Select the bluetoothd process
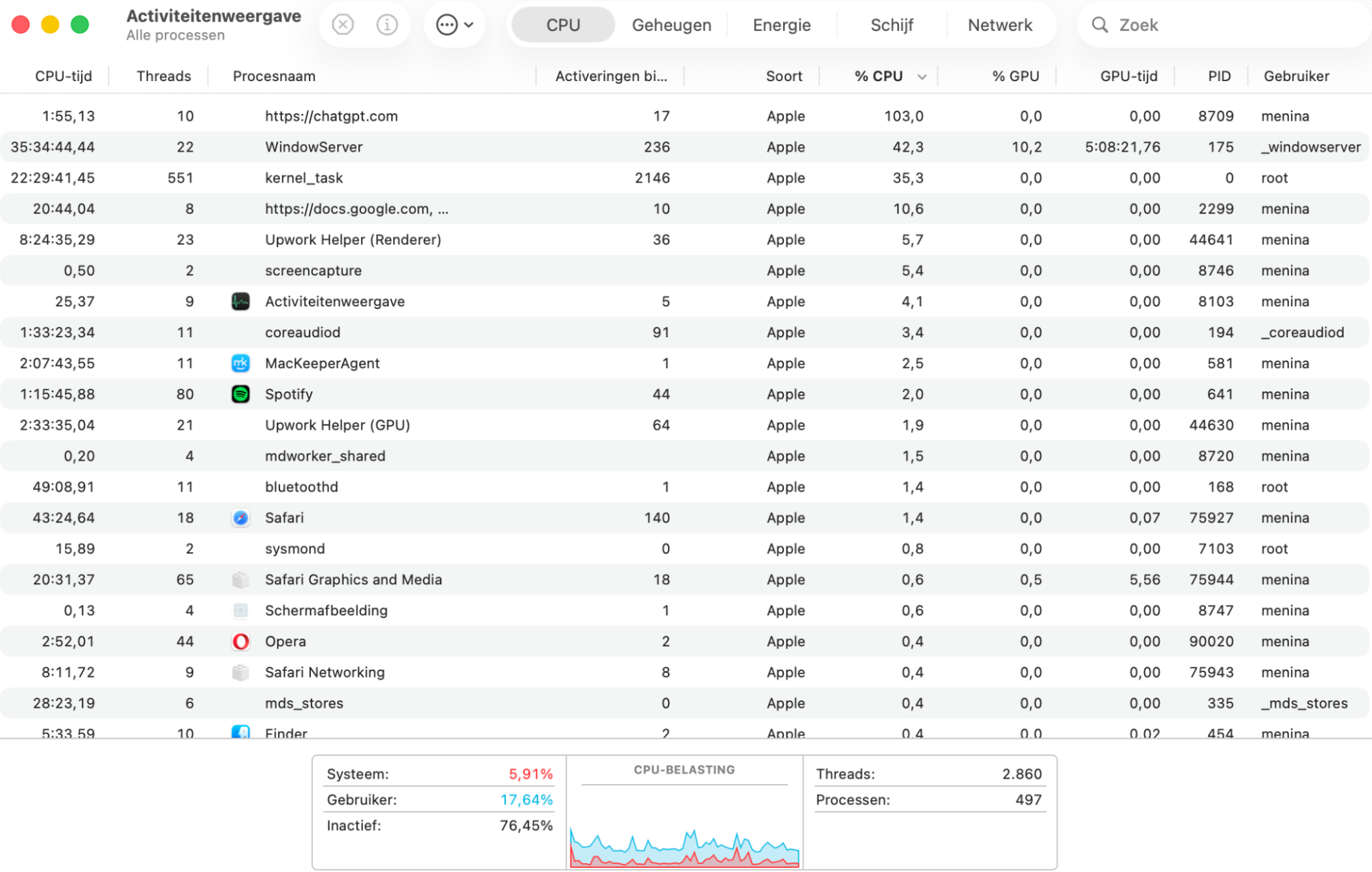This screenshot has height=872, width=1372. click(x=685, y=487)
